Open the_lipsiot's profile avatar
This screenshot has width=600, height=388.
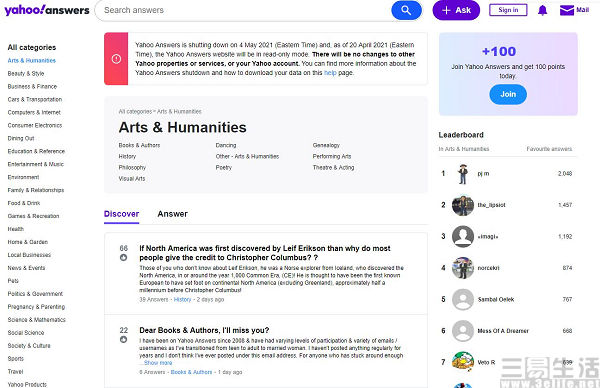pyautogui.click(x=463, y=205)
